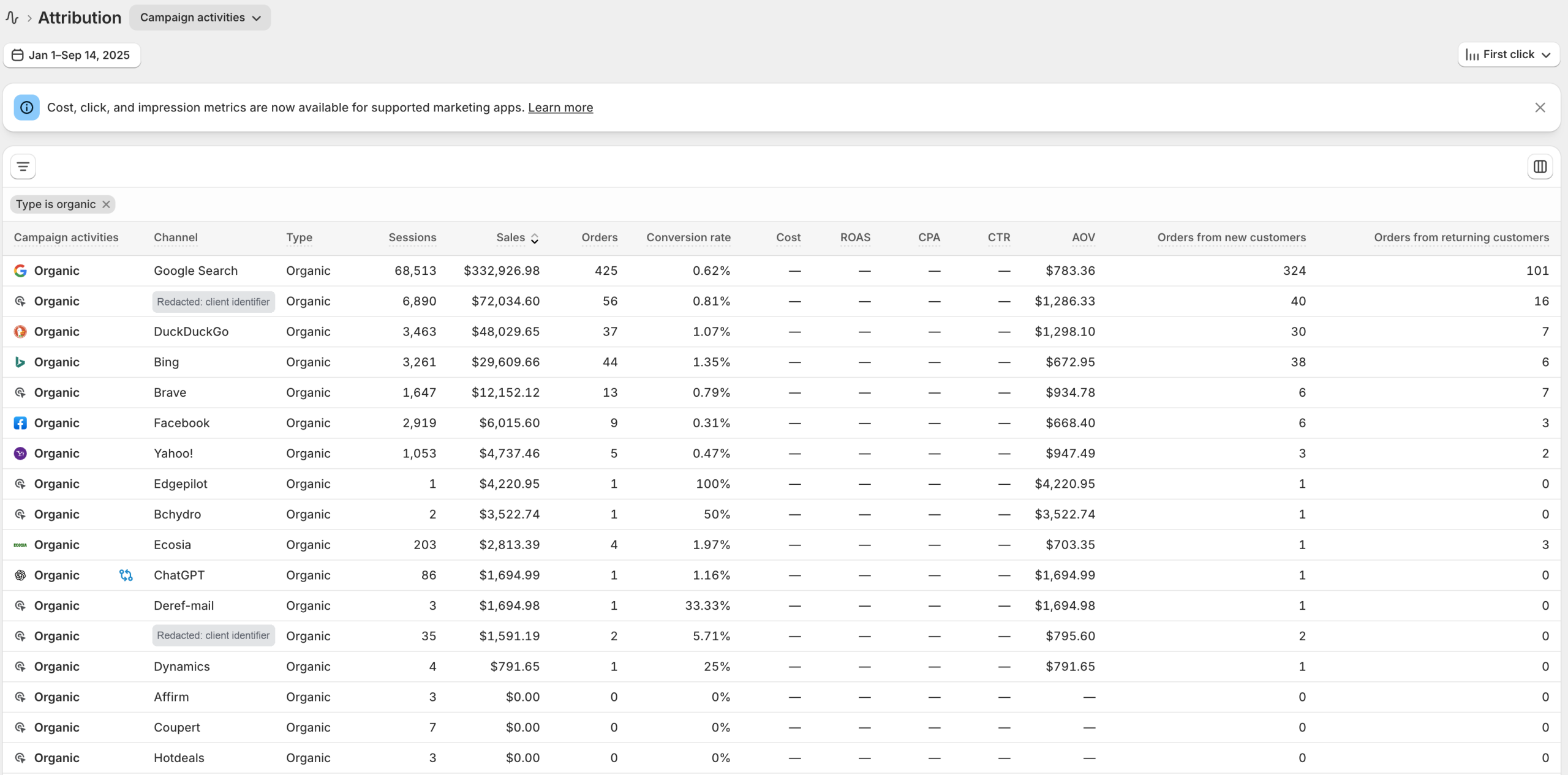
Task: Click the DuckDuckGo row icon
Action: pos(20,332)
